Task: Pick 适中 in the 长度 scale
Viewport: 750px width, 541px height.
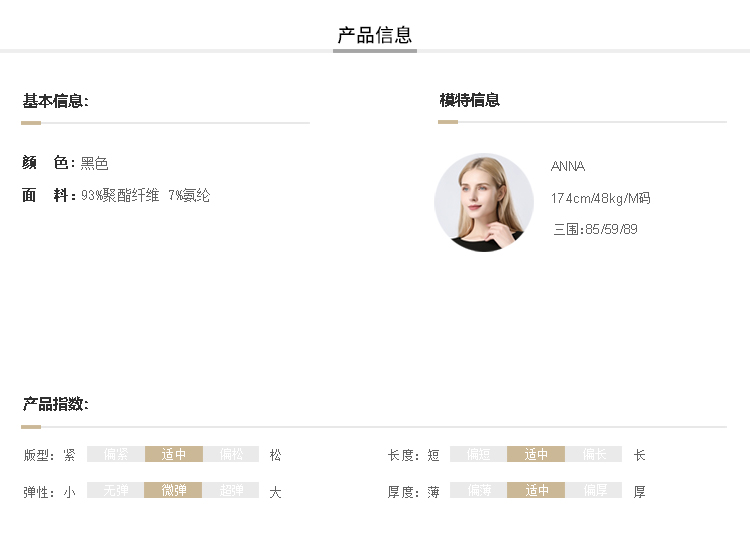Action: [536, 454]
